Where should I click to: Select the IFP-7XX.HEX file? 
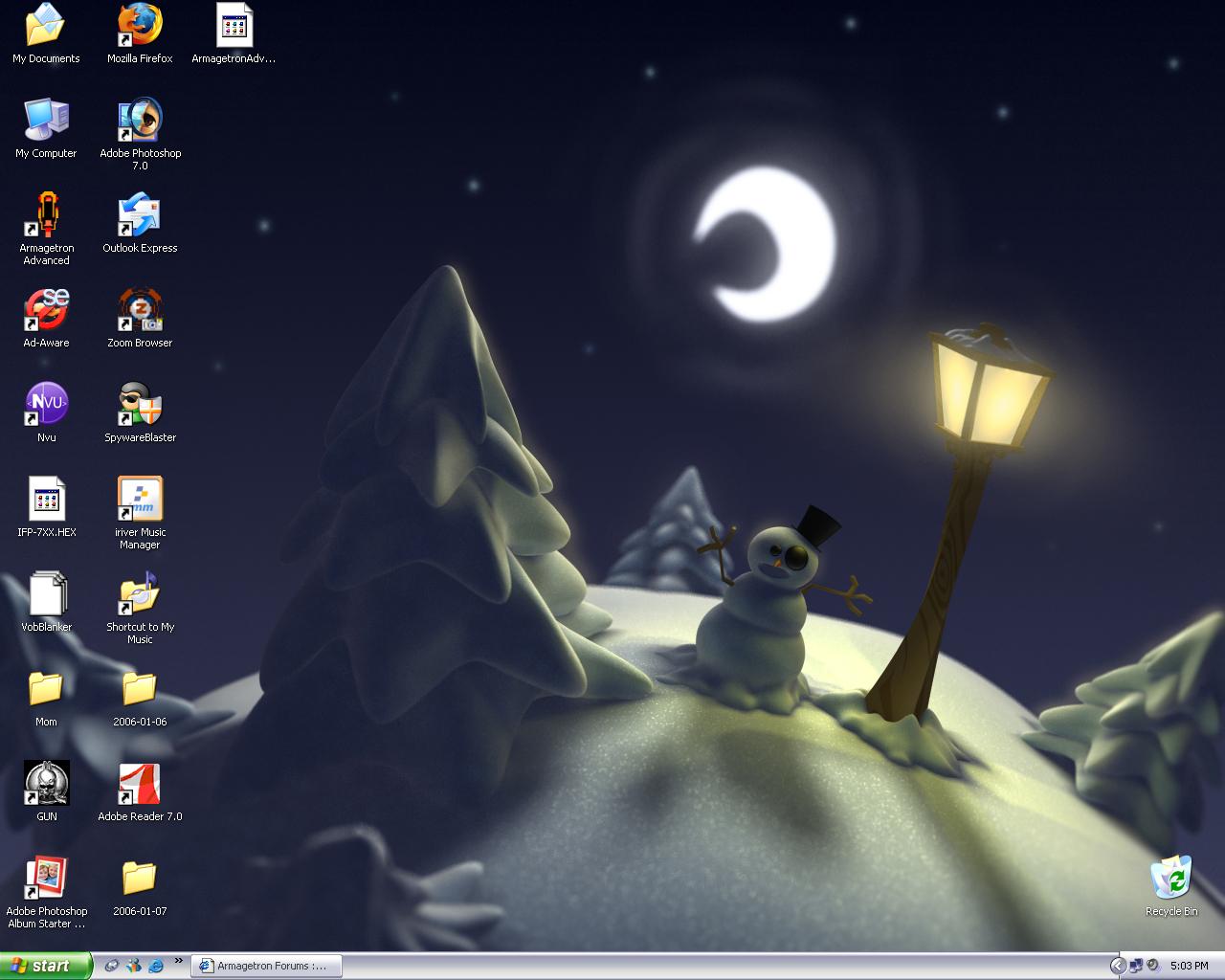pyautogui.click(x=46, y=500)
